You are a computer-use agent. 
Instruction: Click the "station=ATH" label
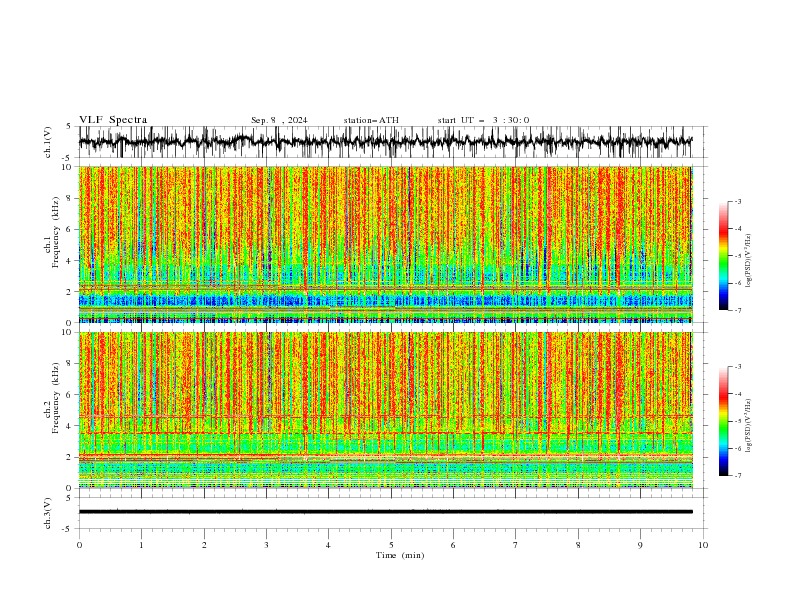pos(371,120)
